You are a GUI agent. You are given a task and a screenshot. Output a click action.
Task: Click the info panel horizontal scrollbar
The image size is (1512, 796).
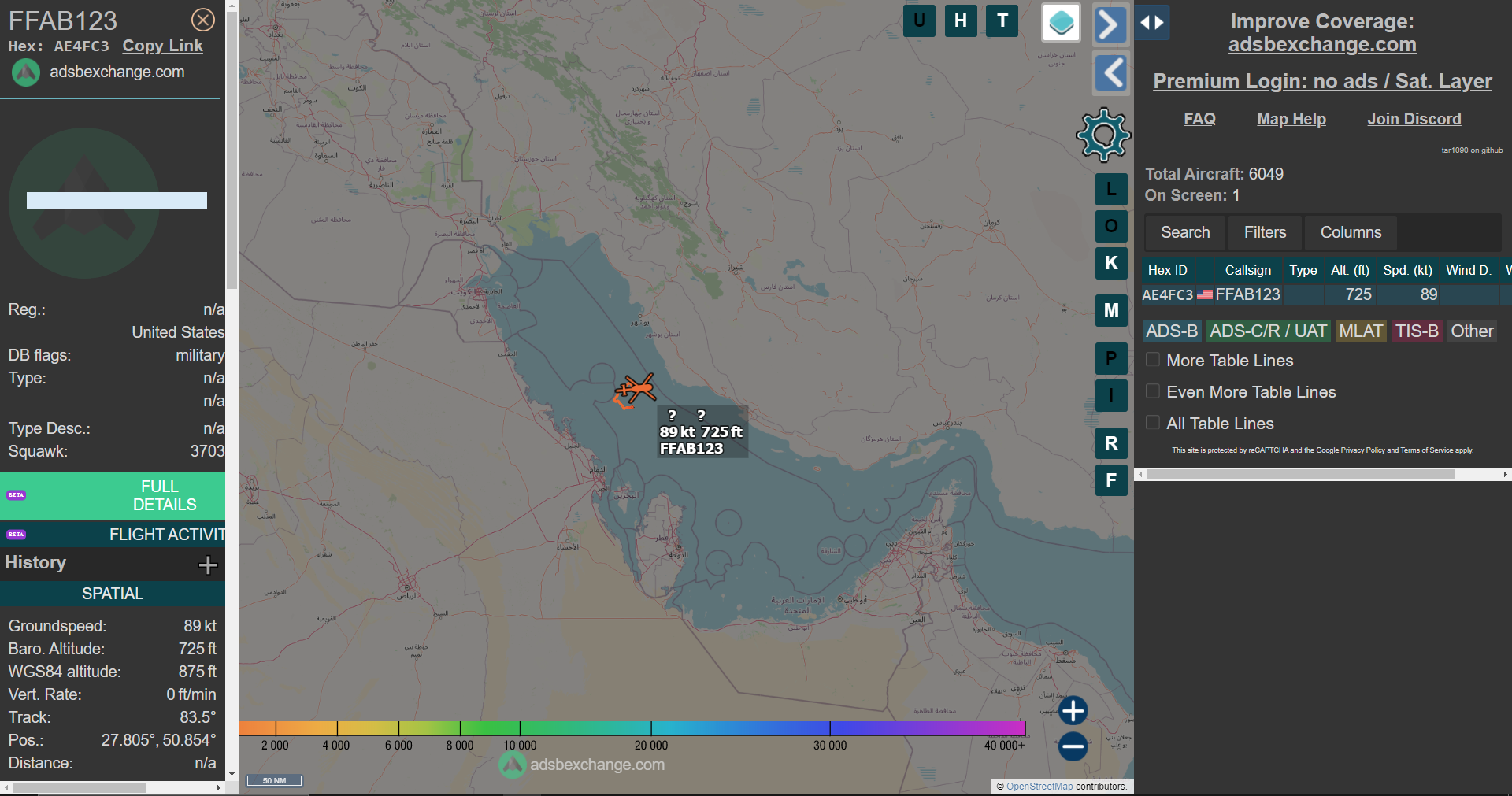79,787
